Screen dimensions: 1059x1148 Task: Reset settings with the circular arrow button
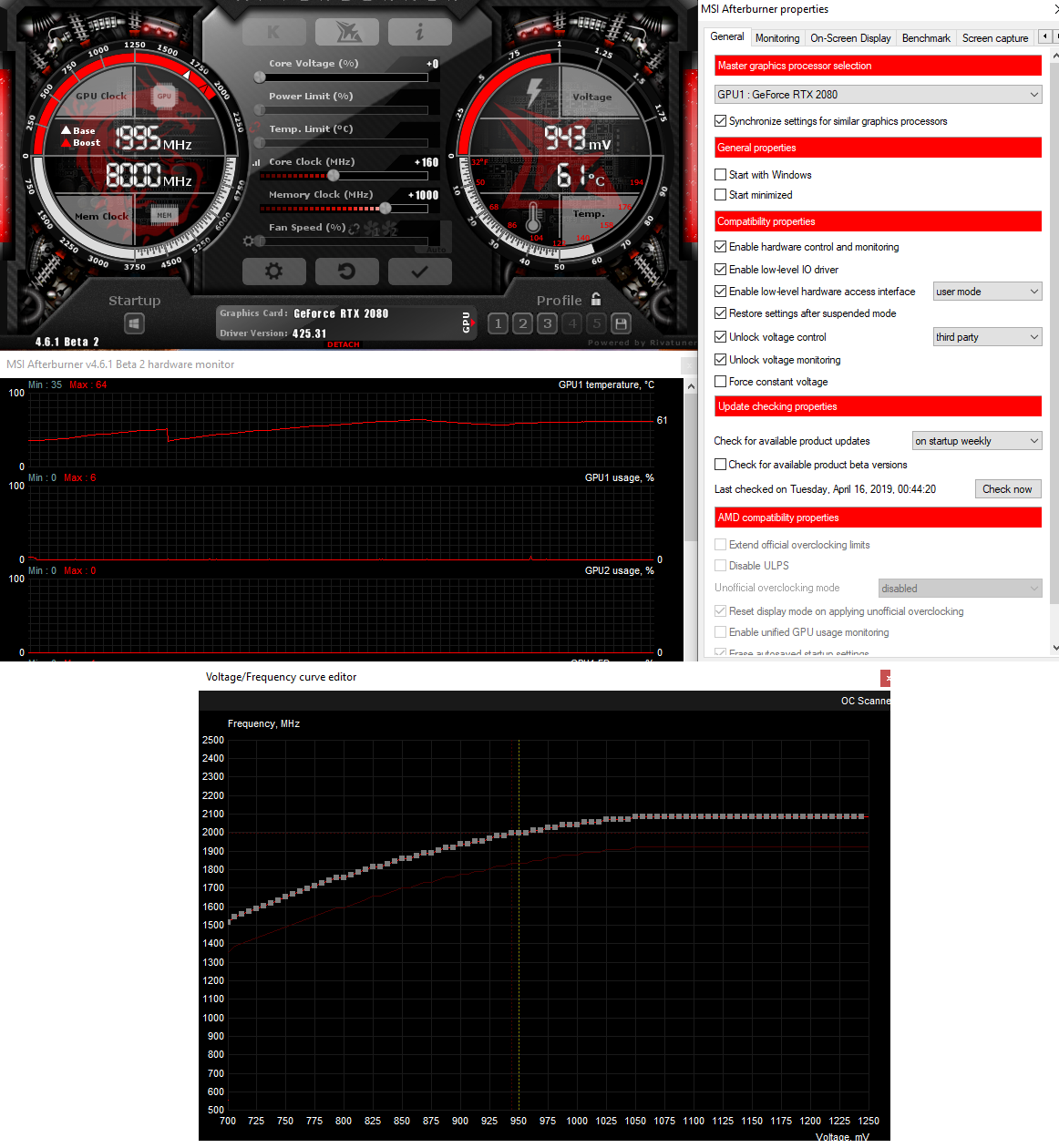tap(346, 272)
